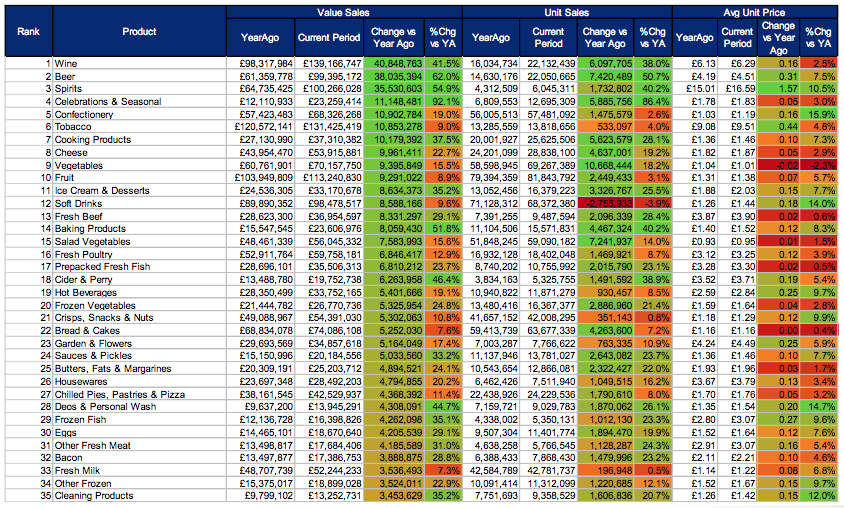Click Cheese value change 9,961,411

pyautogui.click(x=394, y=153)
